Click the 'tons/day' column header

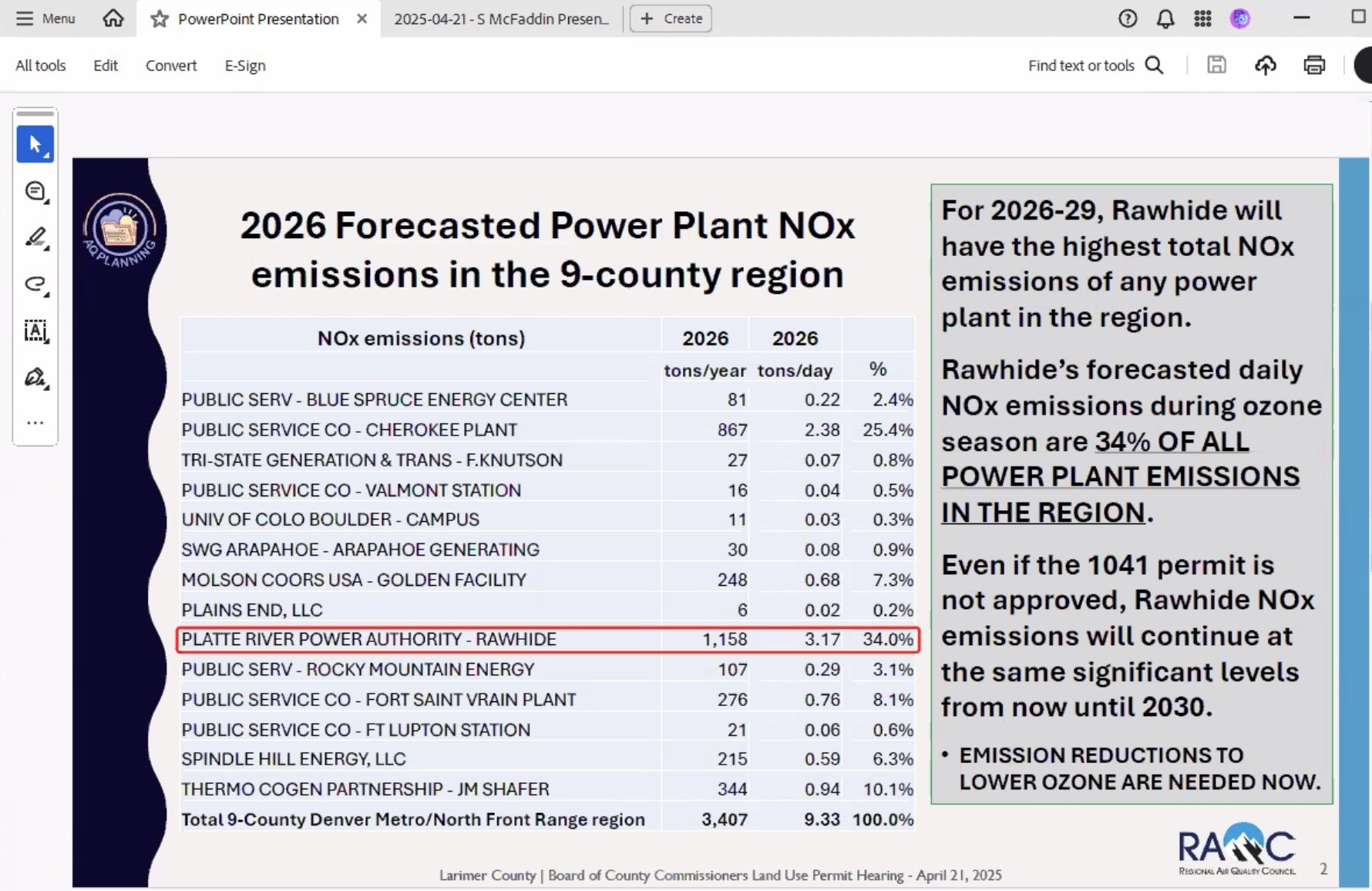795,371
